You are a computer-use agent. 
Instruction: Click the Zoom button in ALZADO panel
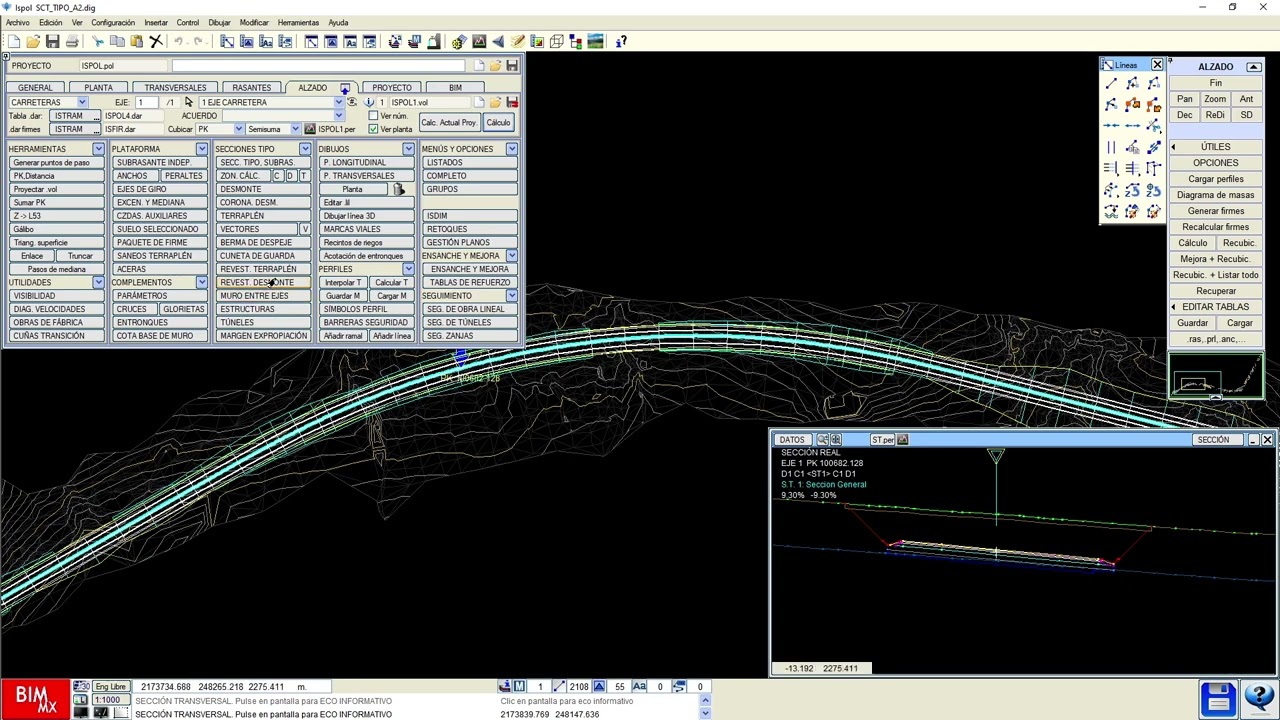[1215, 99]
